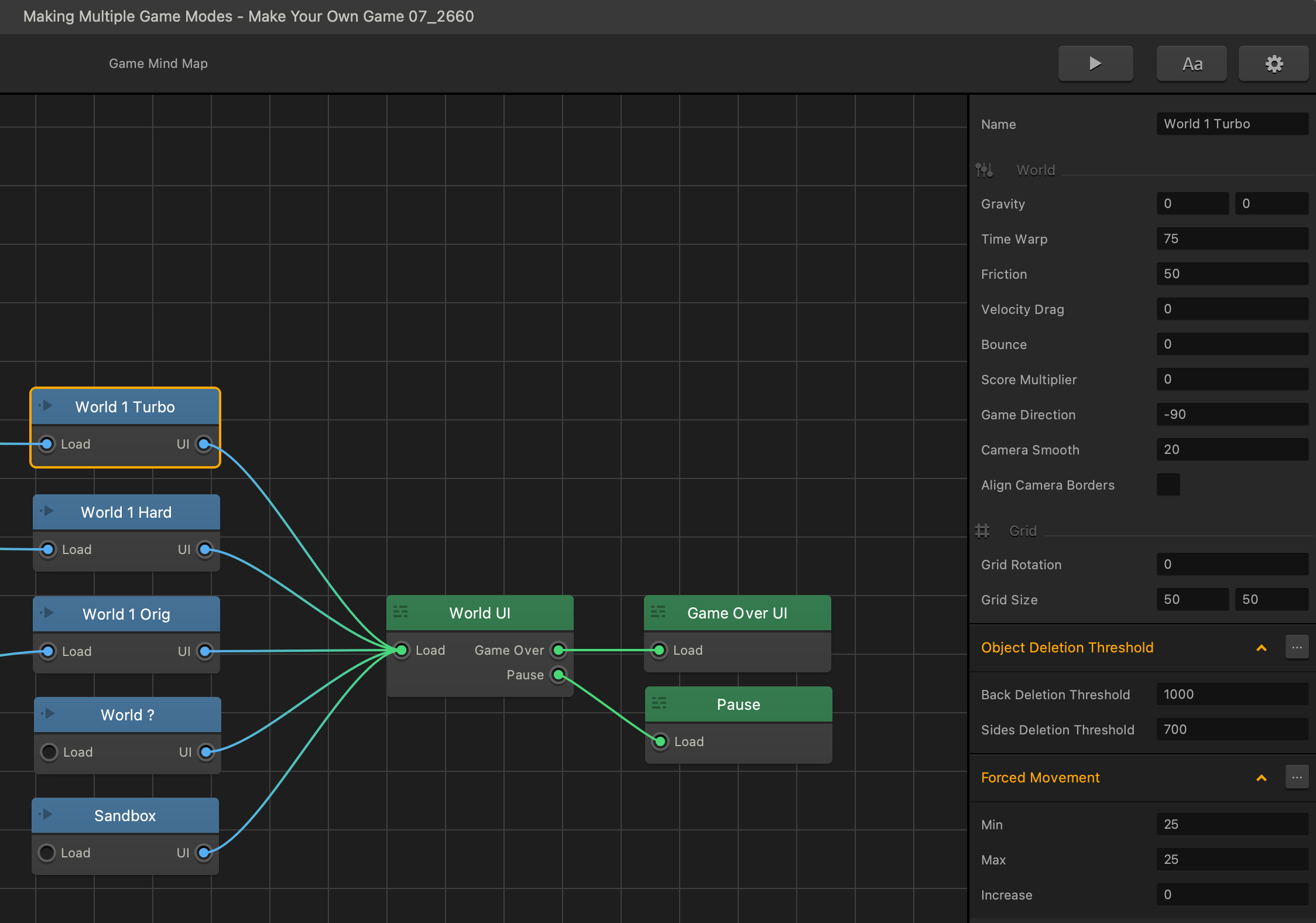Click the Back Deletion Threshold field
1316x923 pixels.
(1232, 694)
